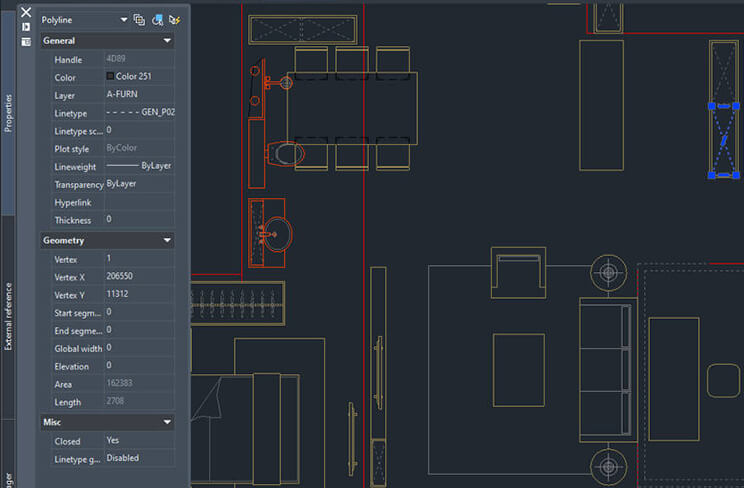Switch to the Properties side tab

(x=8, y=113)
